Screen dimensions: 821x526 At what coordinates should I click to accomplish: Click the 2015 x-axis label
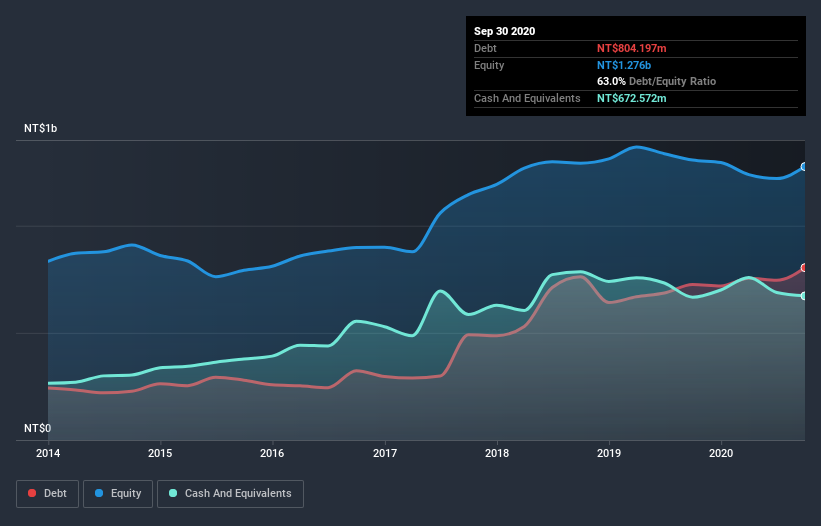[160, 453]
